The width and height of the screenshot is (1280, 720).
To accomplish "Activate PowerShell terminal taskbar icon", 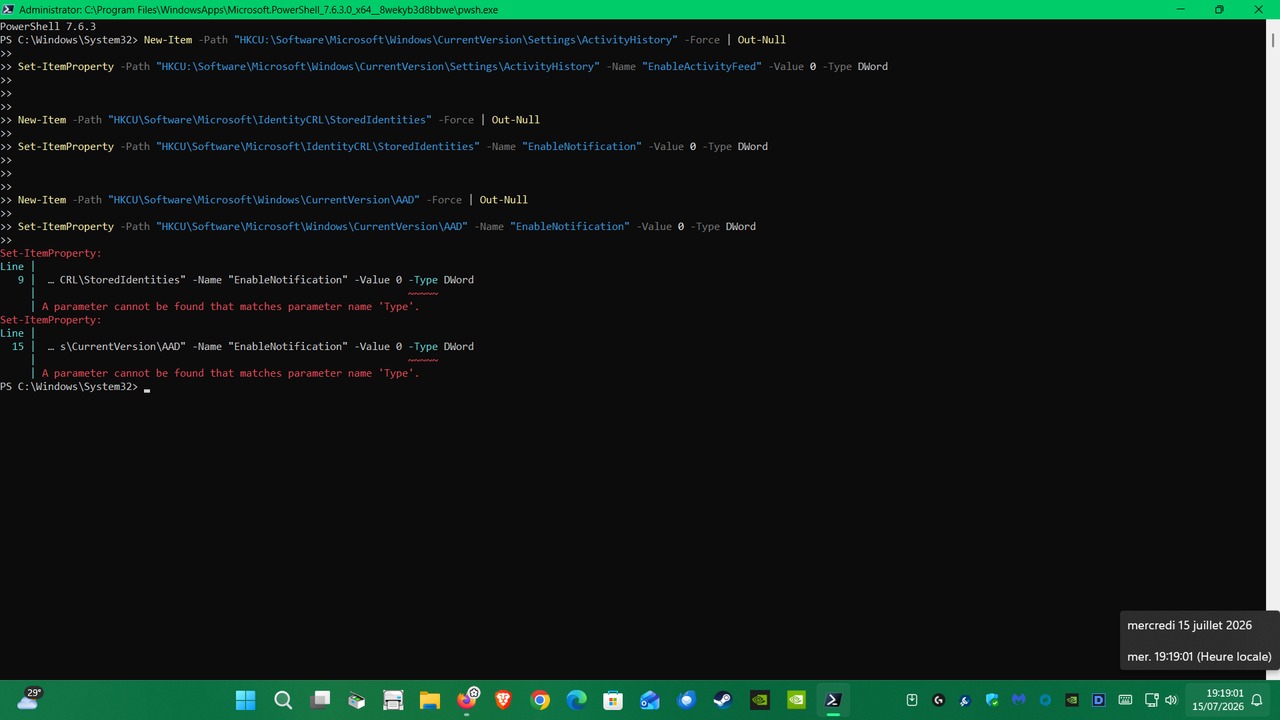I will tap(833, 700).
